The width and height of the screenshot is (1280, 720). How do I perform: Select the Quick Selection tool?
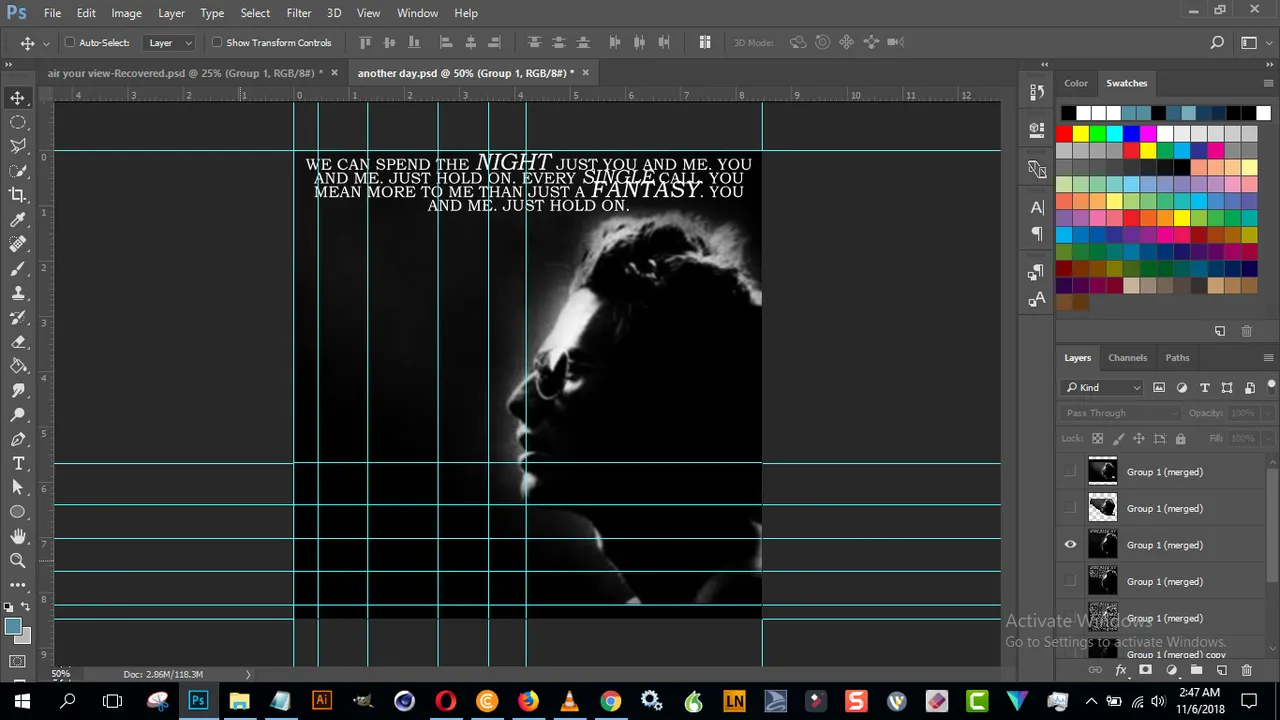(x=18, y=171)
